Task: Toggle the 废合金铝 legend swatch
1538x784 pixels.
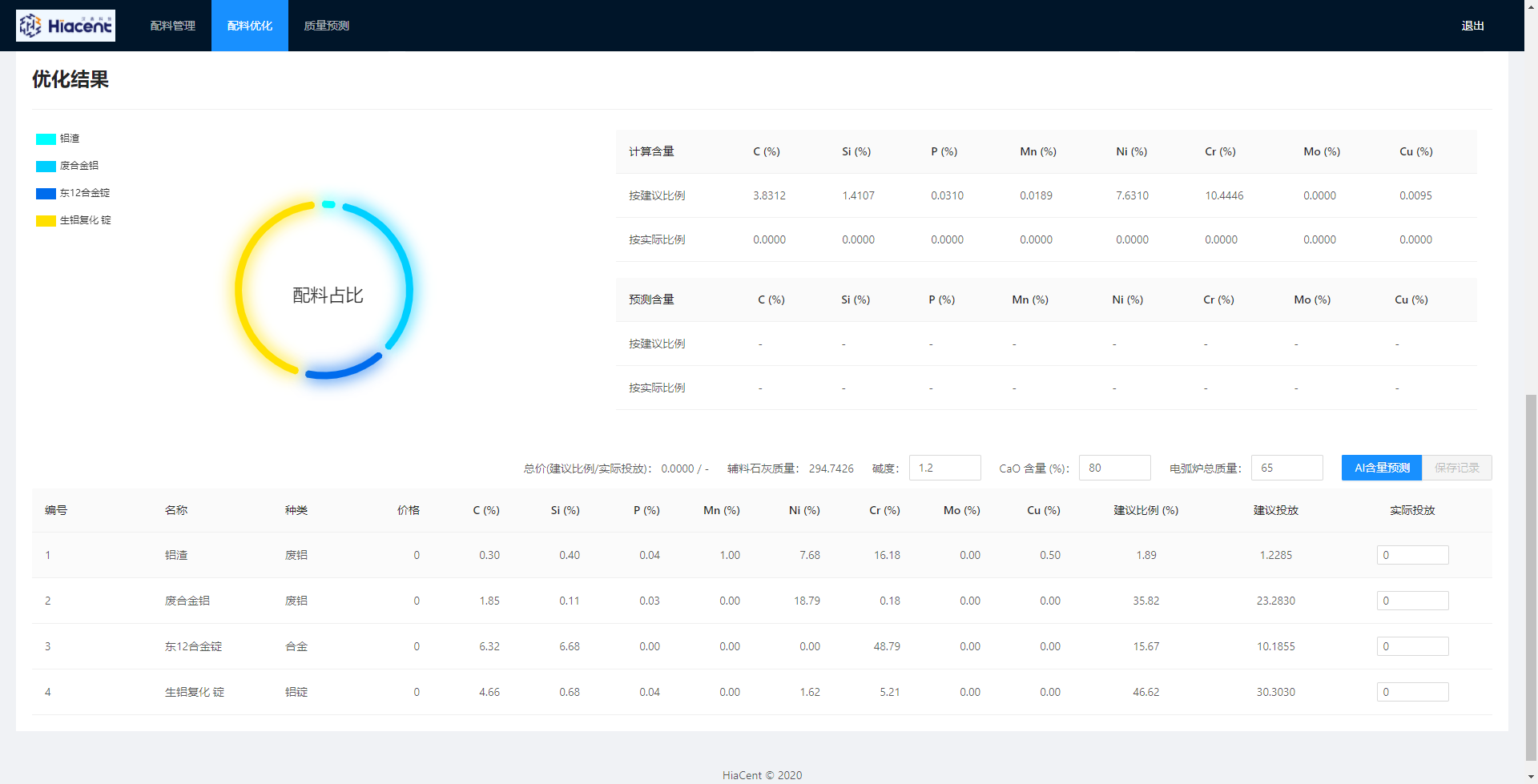Action: coord(46,167)
